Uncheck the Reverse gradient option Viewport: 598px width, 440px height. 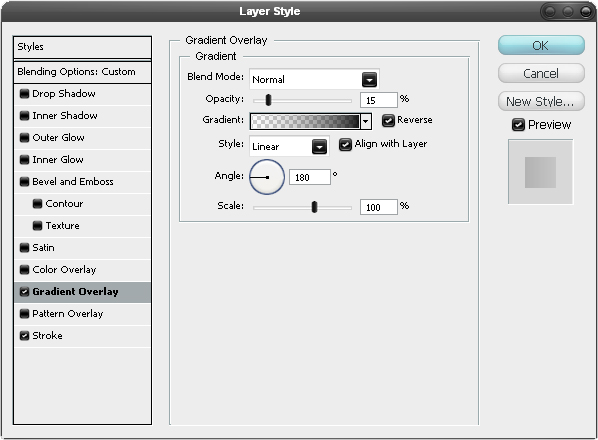pos(388,120)
